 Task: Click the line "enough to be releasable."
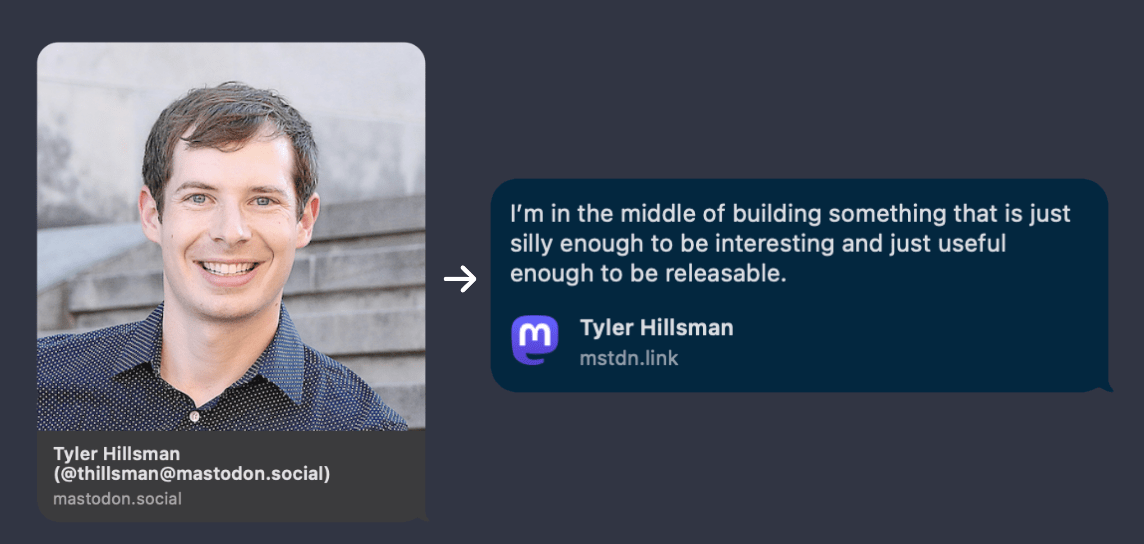pos(648,274)
